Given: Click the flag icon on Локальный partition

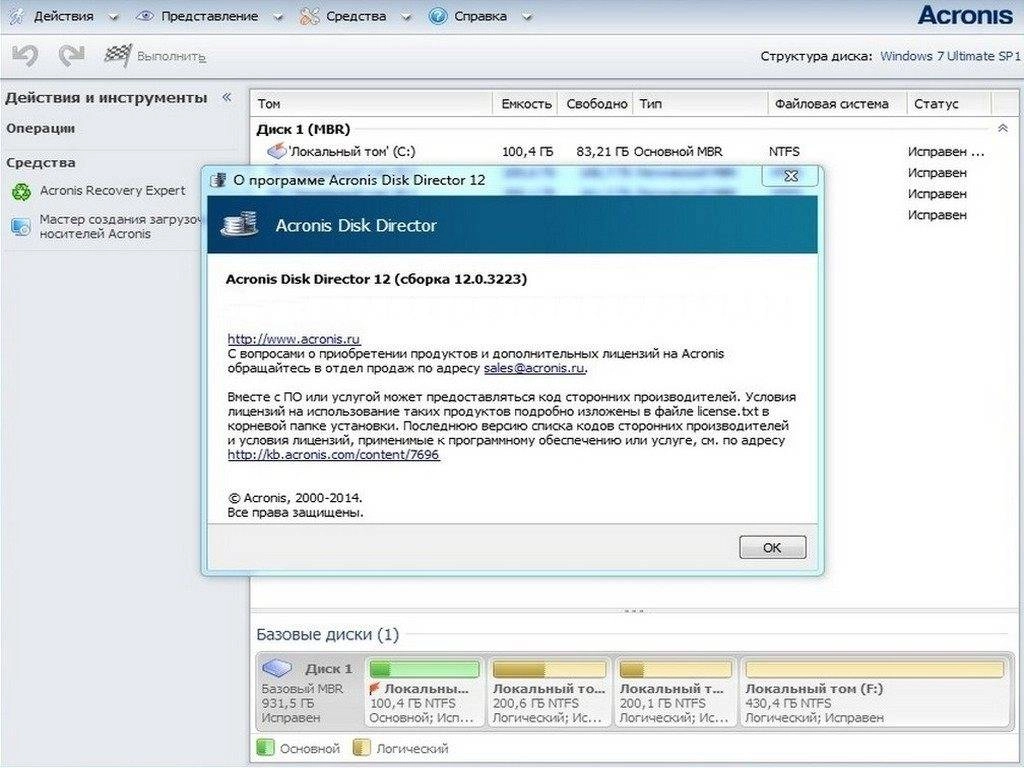Looking at the screenshot, I should [375, 688].
